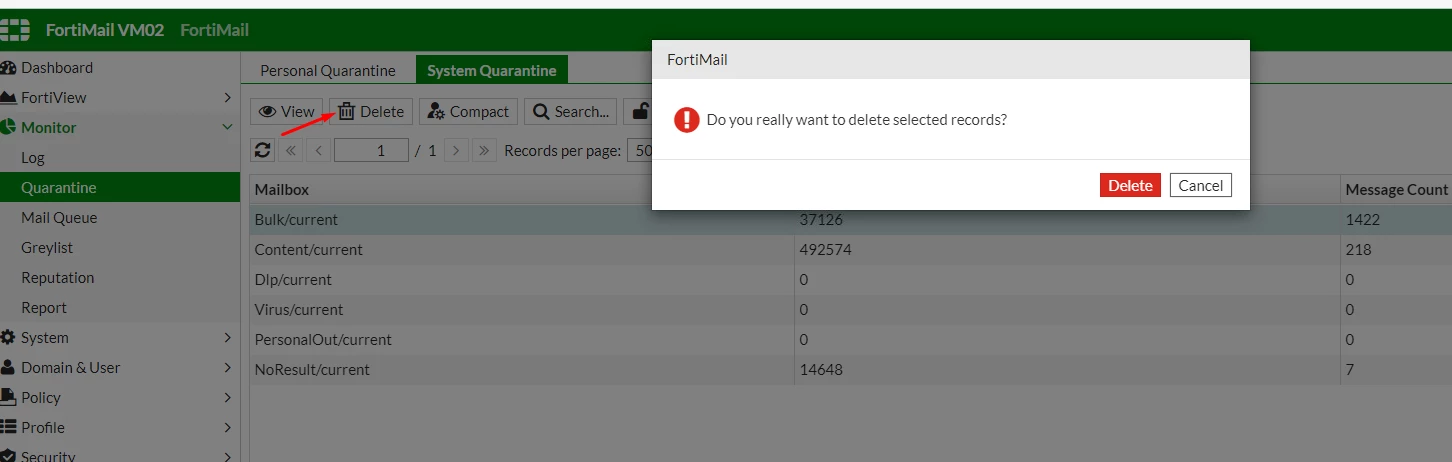Click the size value 492574
Screen dimensions: 1452x462
pos(825,250)
